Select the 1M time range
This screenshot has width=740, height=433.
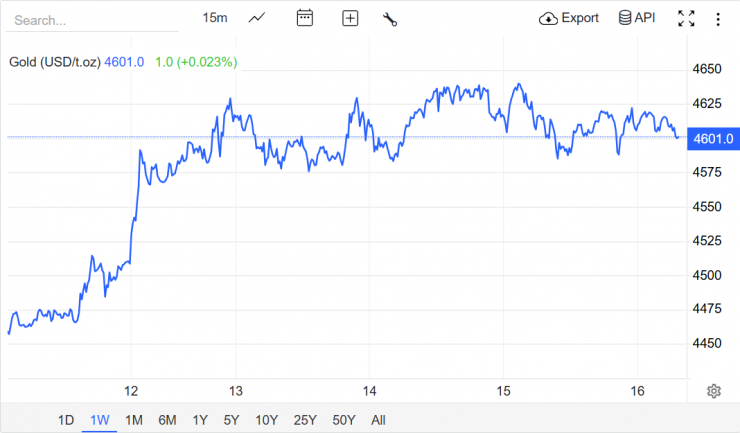pyautogui.click(x=134, y=420)
